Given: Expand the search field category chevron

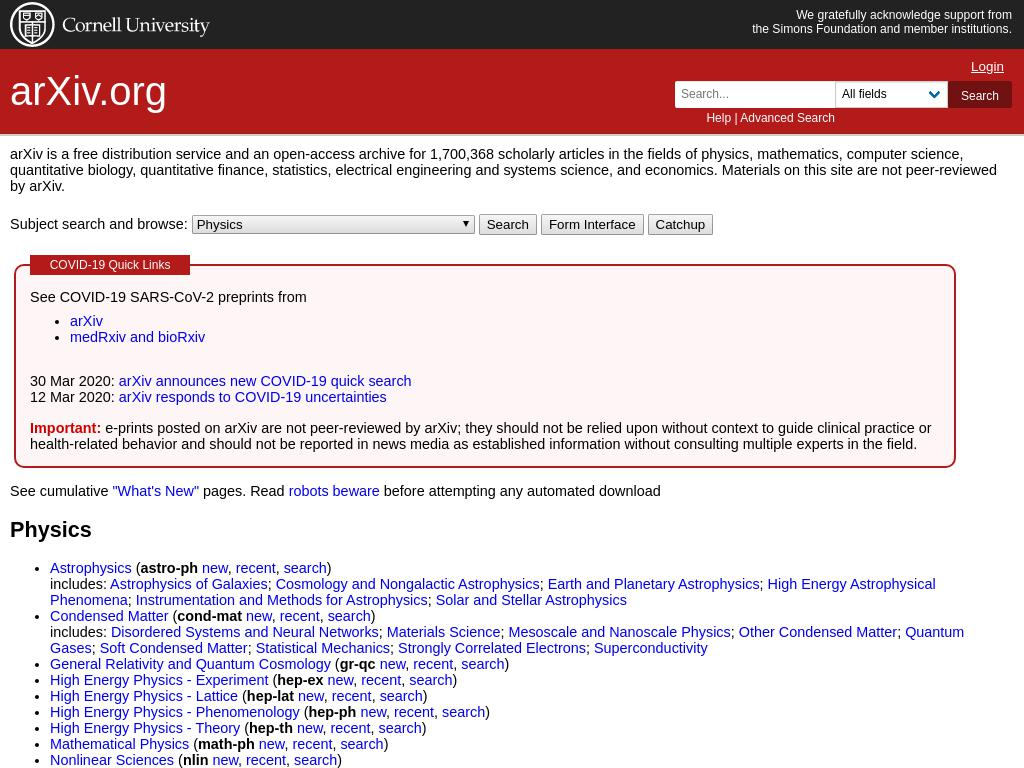Looking at the screenshot, I should pos(934,94).
